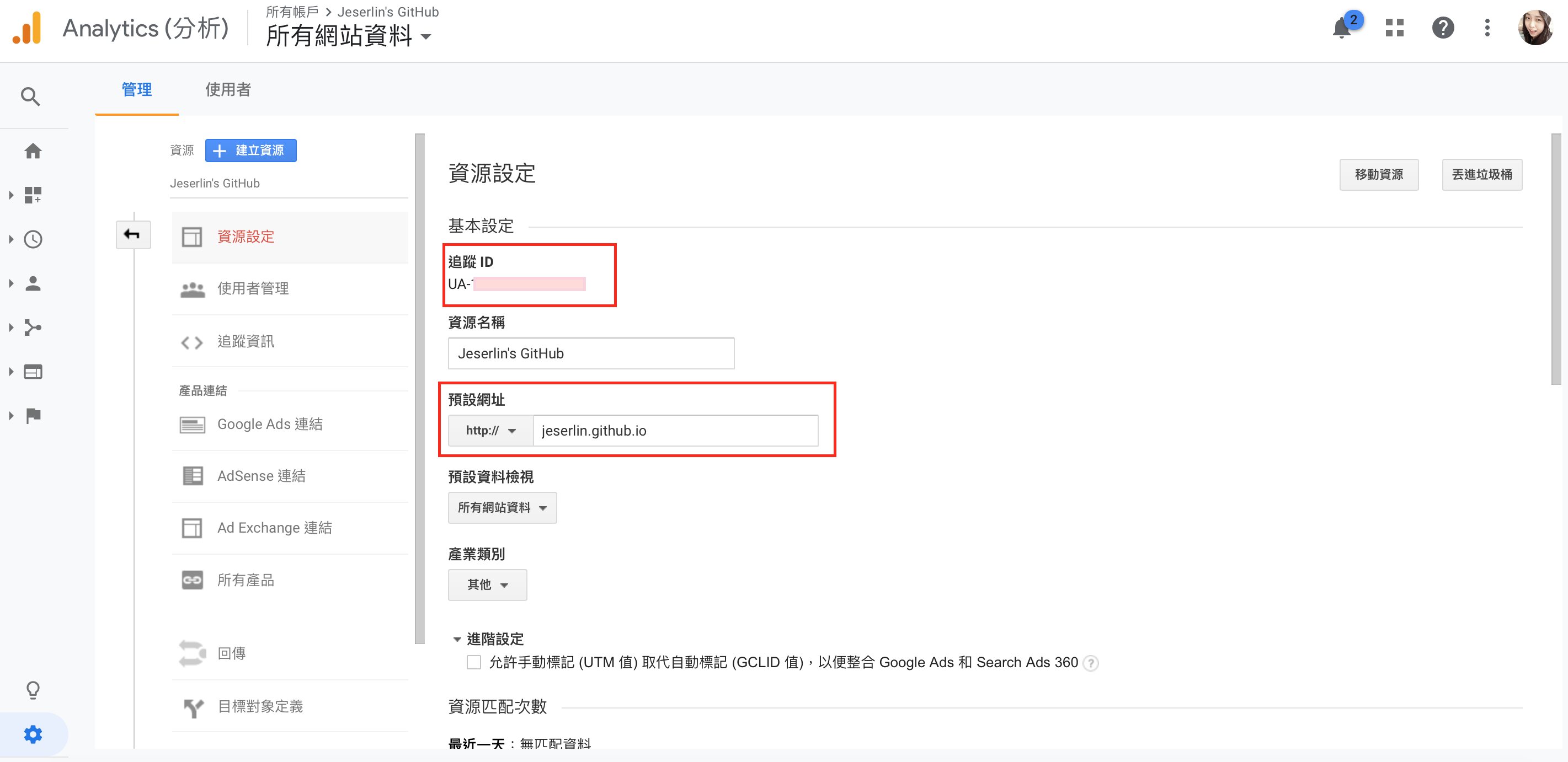Click the search magnifier in sidebar
This screenshot has width=1568, height=762.
click(x=30, y=96)
